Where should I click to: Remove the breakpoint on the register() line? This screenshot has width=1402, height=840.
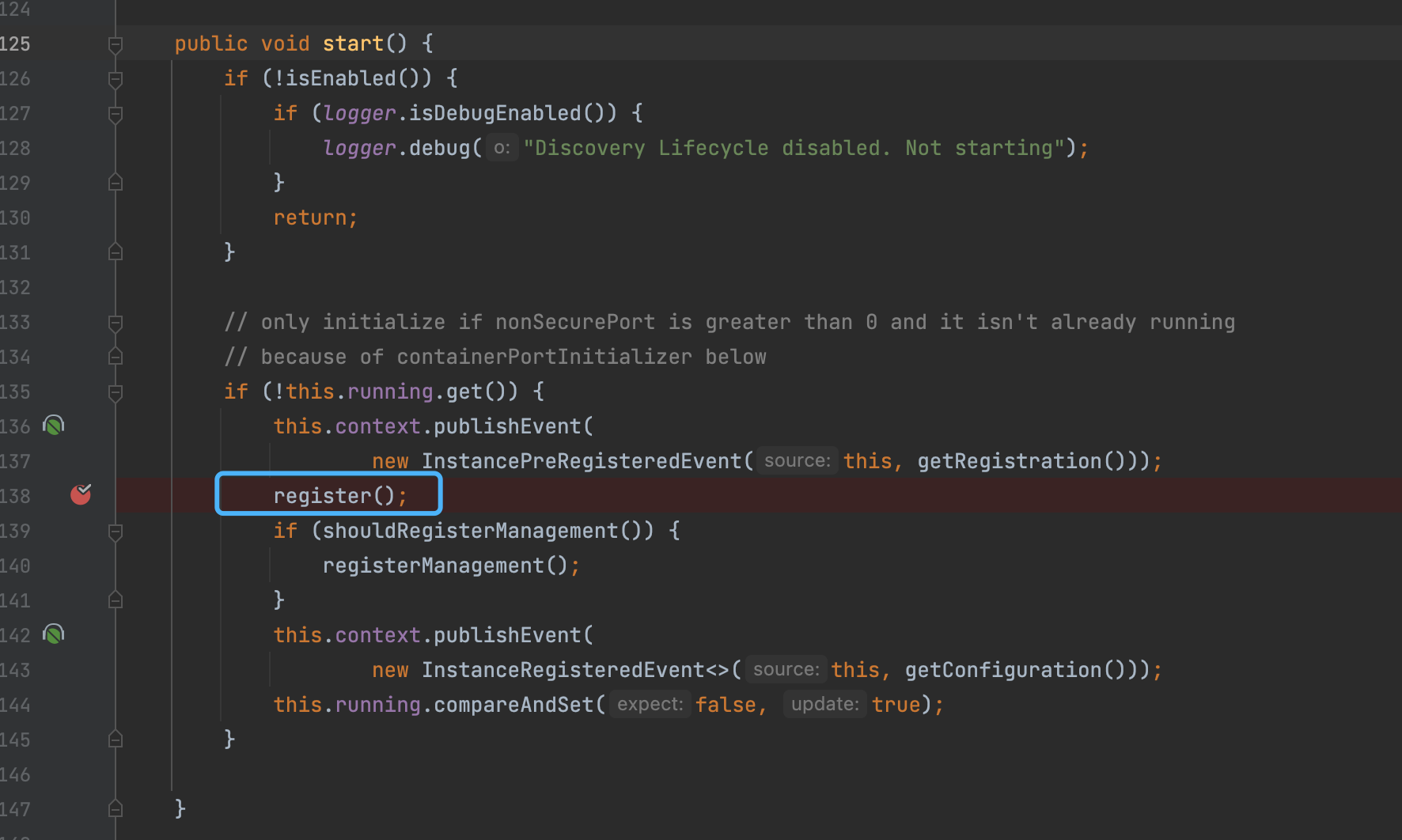(x=81, y=495)
